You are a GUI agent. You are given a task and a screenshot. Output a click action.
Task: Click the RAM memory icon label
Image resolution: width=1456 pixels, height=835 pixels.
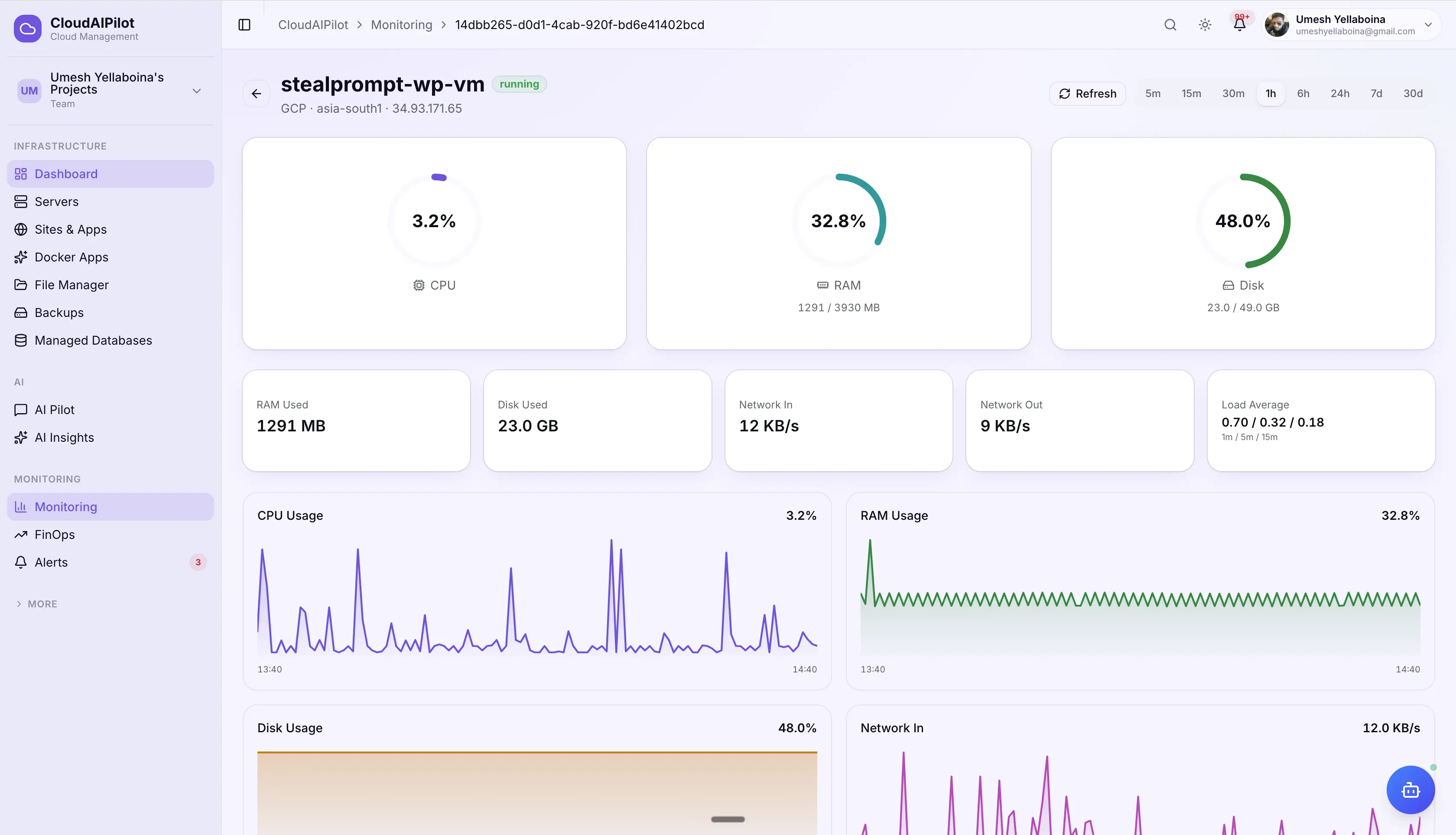click(838, 285)
